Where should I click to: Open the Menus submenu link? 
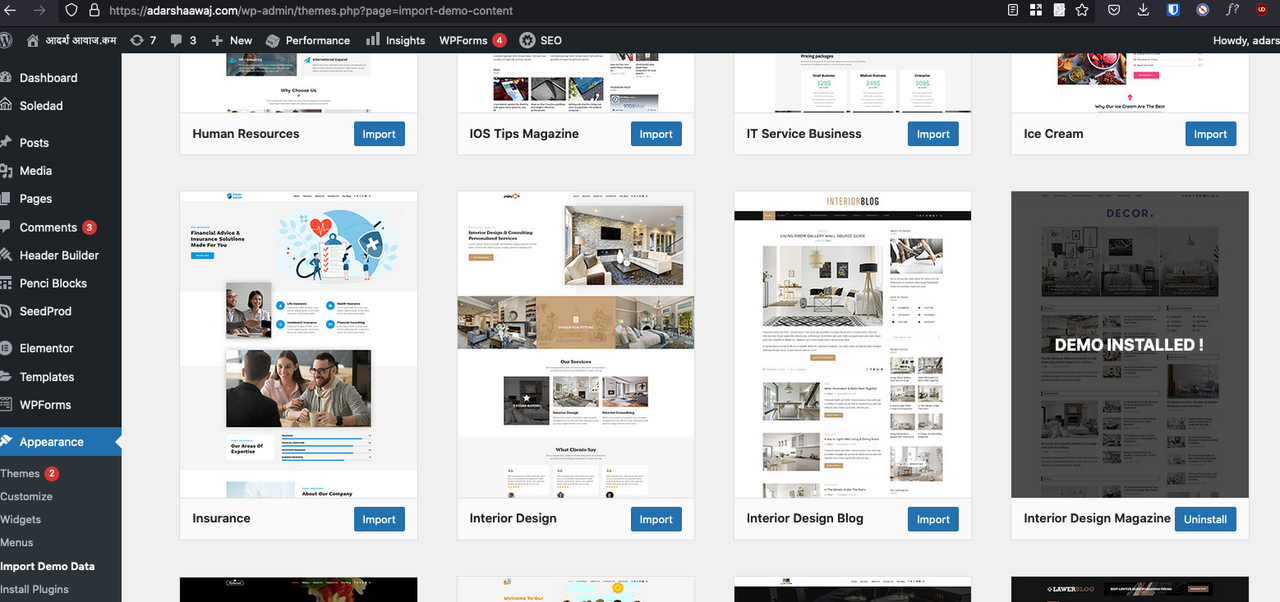17,543
